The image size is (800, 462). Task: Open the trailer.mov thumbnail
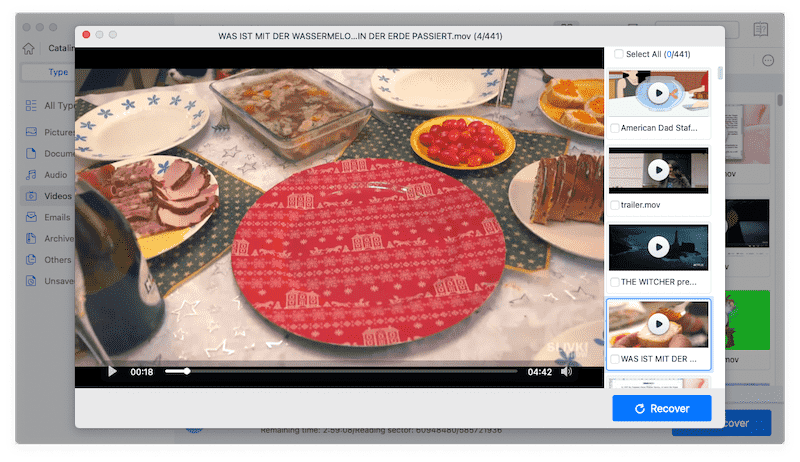[658, 170]
